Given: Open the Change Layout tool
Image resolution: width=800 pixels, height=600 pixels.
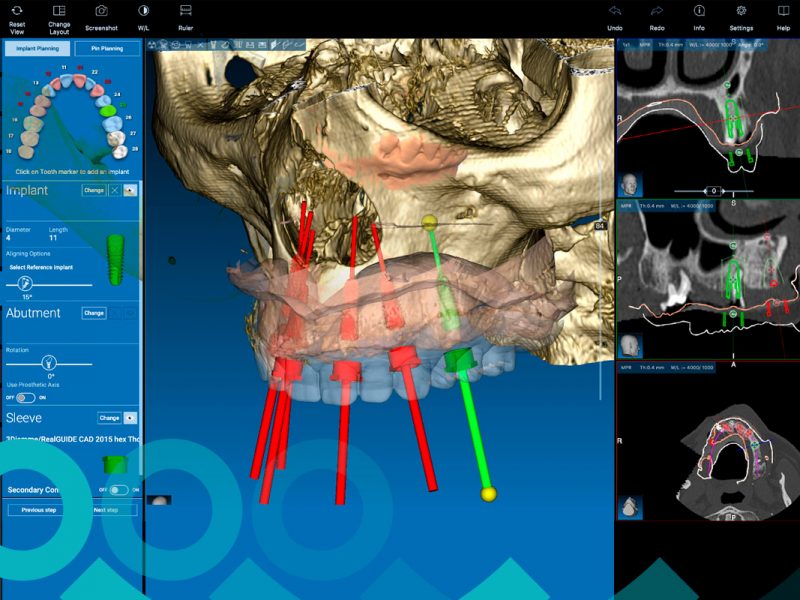Looking at the screenshot, I should tap(59, 11).
